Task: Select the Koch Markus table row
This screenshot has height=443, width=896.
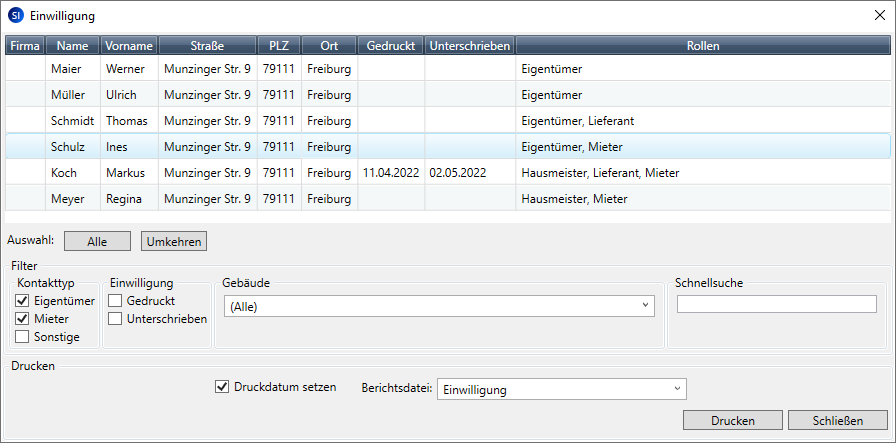Action: [x=400, y=173]
